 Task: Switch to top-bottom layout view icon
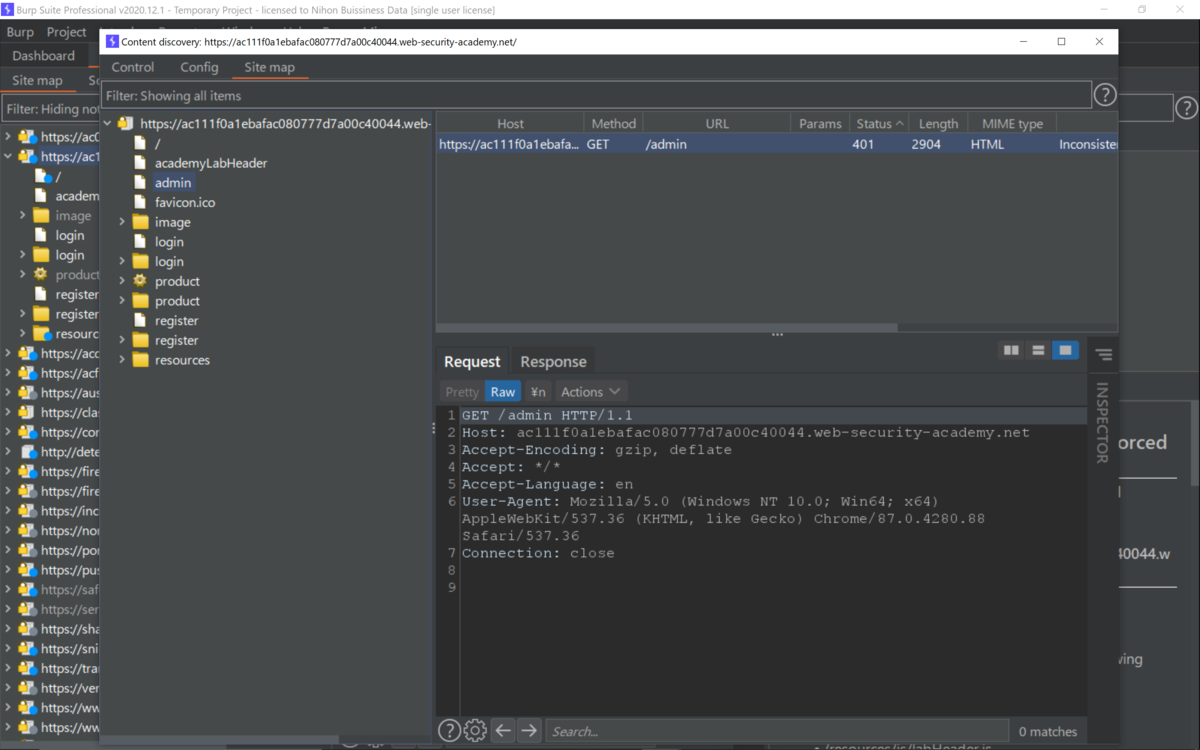tap(1038, 350)
